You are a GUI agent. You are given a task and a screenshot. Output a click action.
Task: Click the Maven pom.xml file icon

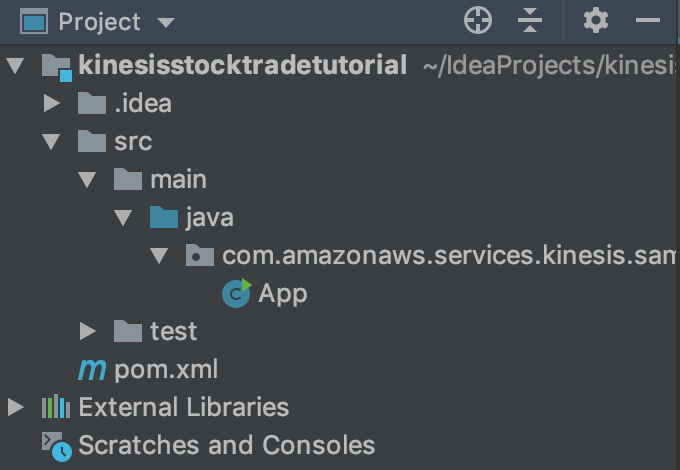point(92,369)
